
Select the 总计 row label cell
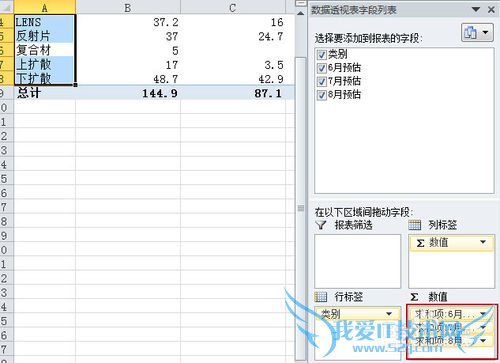pyautogui.click(x=45, y=93)
